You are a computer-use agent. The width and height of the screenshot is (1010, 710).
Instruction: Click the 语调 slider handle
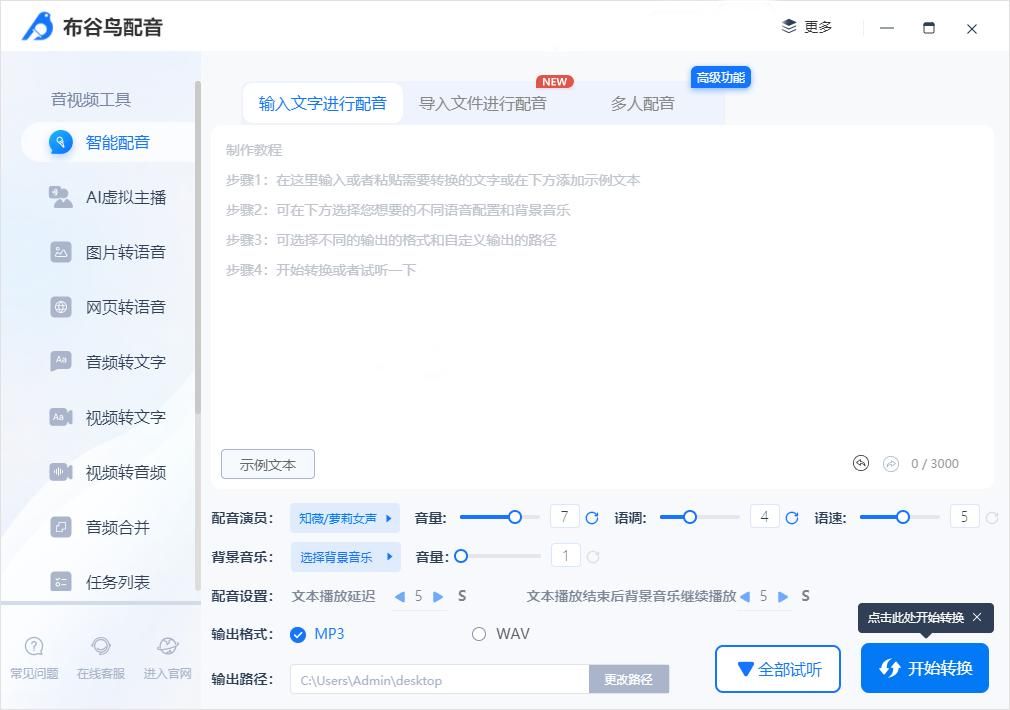pos(690,517)
